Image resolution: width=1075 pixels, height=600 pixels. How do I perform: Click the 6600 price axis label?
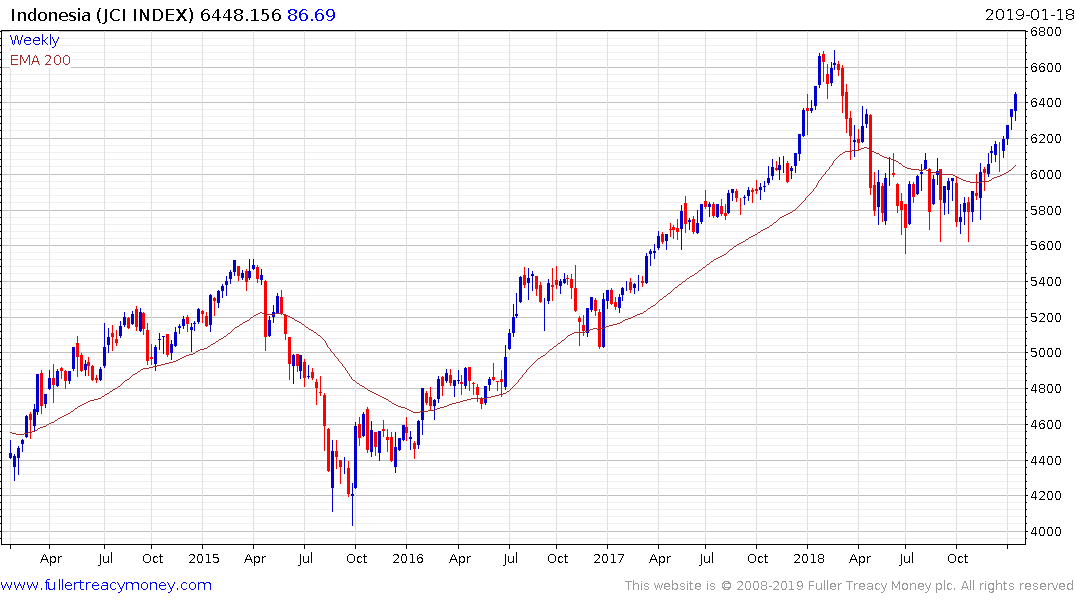(x=1046, y=67)
